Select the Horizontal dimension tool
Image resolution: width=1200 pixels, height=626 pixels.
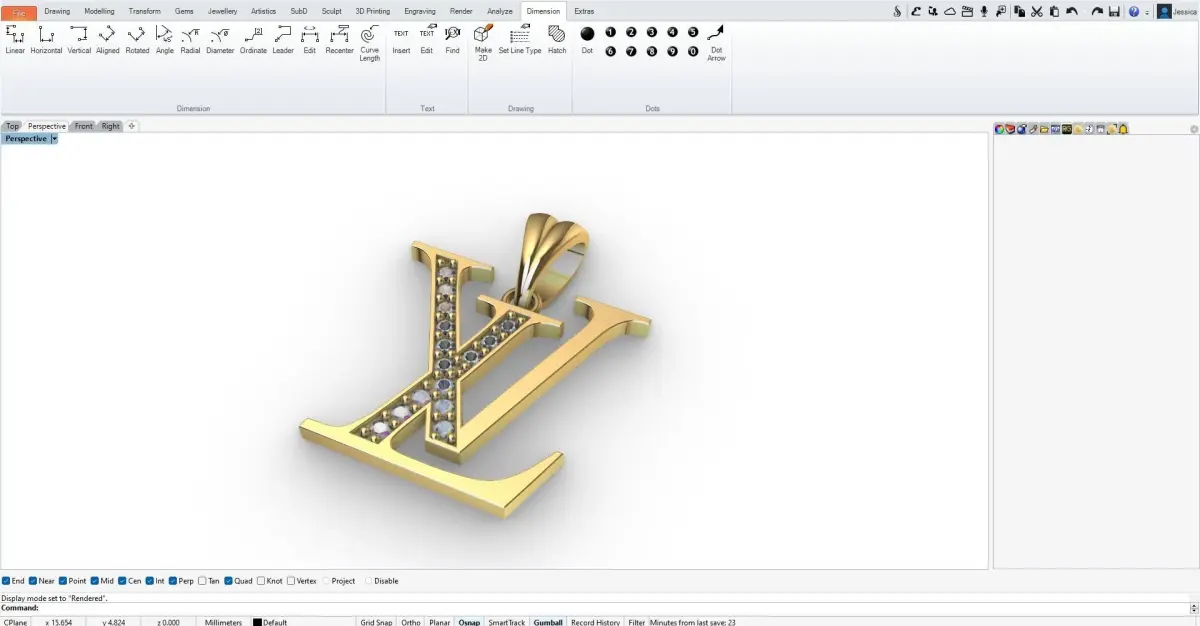coord(46,40)
